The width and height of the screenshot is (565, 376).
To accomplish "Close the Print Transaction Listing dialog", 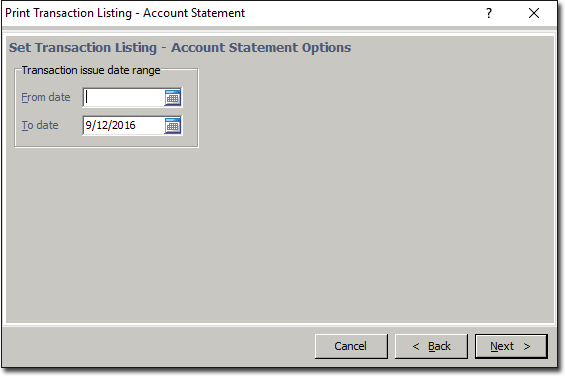I will [x=534, y=13].
